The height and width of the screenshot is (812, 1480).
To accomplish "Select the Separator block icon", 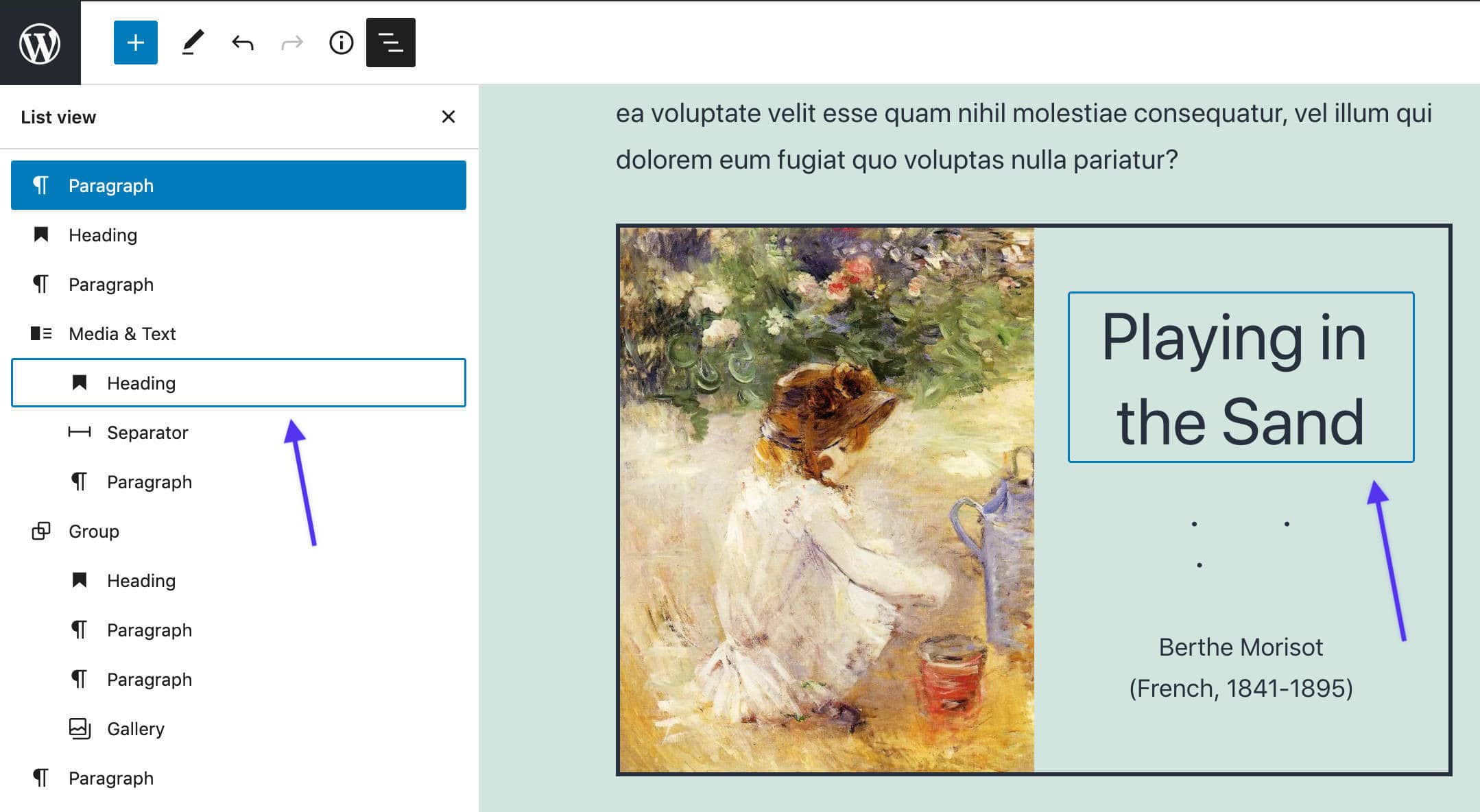I will pyautogui.click(x=79, y=432).
